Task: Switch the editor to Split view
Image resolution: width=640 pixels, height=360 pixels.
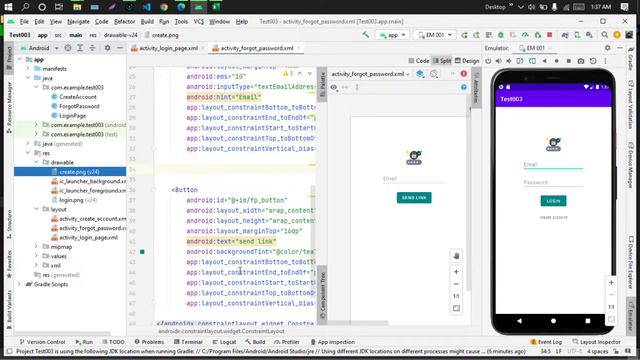Action: [x=442, y=61]
